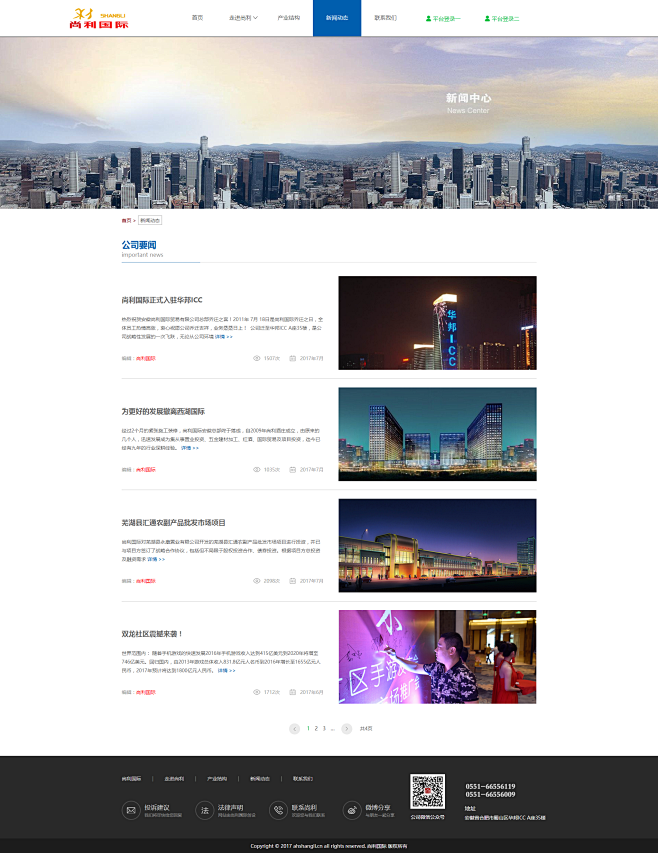Select page 2 in the pagination
This screenshot has width=658, height=853.
(x=316, y=728)
